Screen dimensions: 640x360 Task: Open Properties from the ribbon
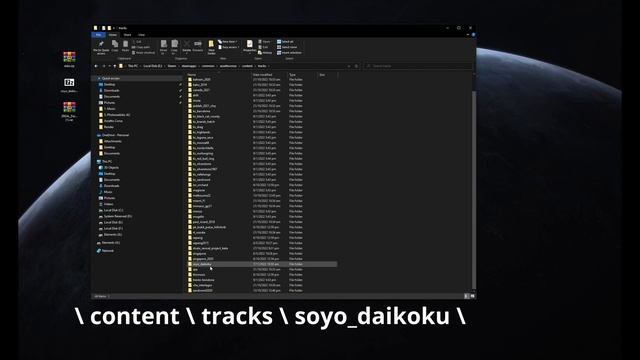coord(249,46)
